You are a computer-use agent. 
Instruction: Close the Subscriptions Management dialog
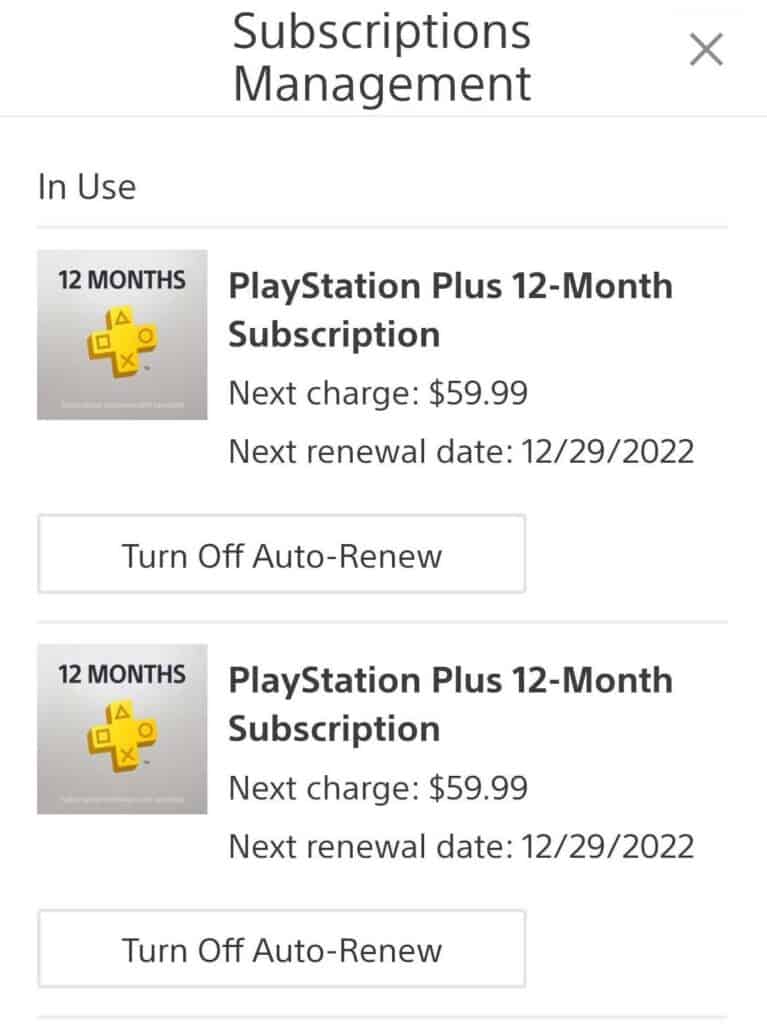706,50
